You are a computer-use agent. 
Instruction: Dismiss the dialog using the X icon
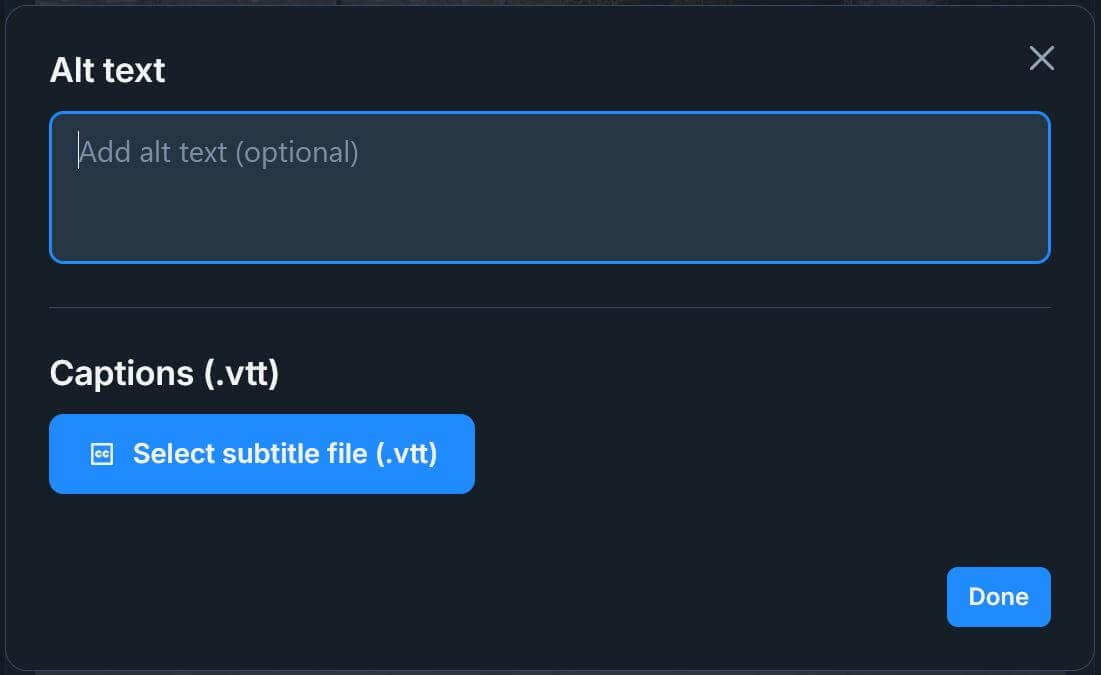point(1041,58)
